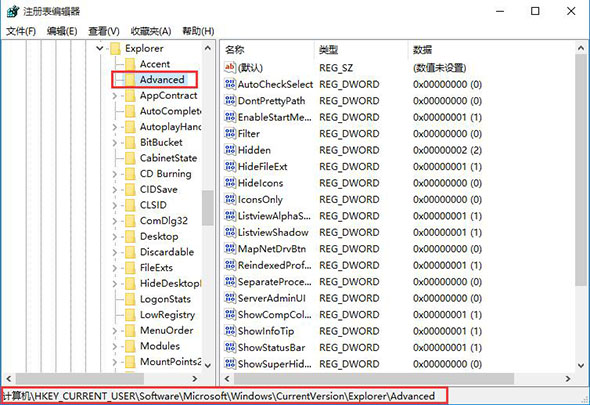Click the DWORD icon beside ShowStatusBar
Viewport: 590px width, 405px height.
[230, 347]
